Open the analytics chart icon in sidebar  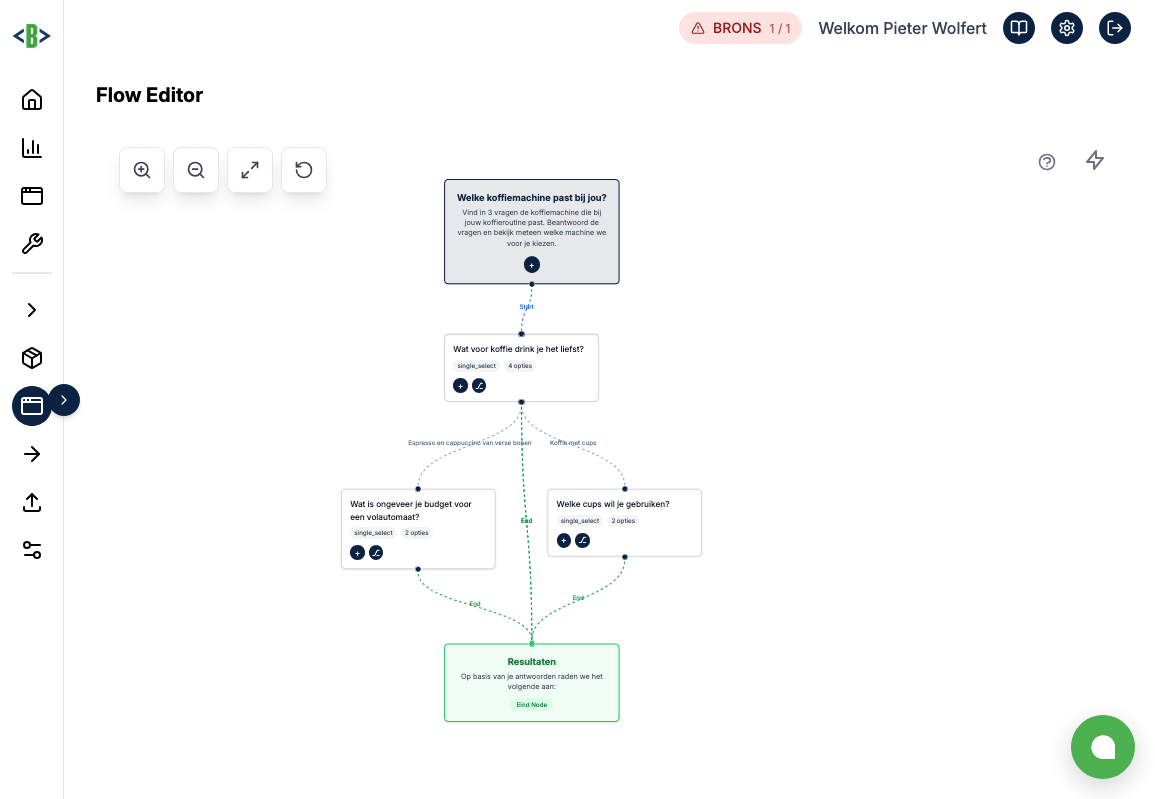tap(31, 148)
